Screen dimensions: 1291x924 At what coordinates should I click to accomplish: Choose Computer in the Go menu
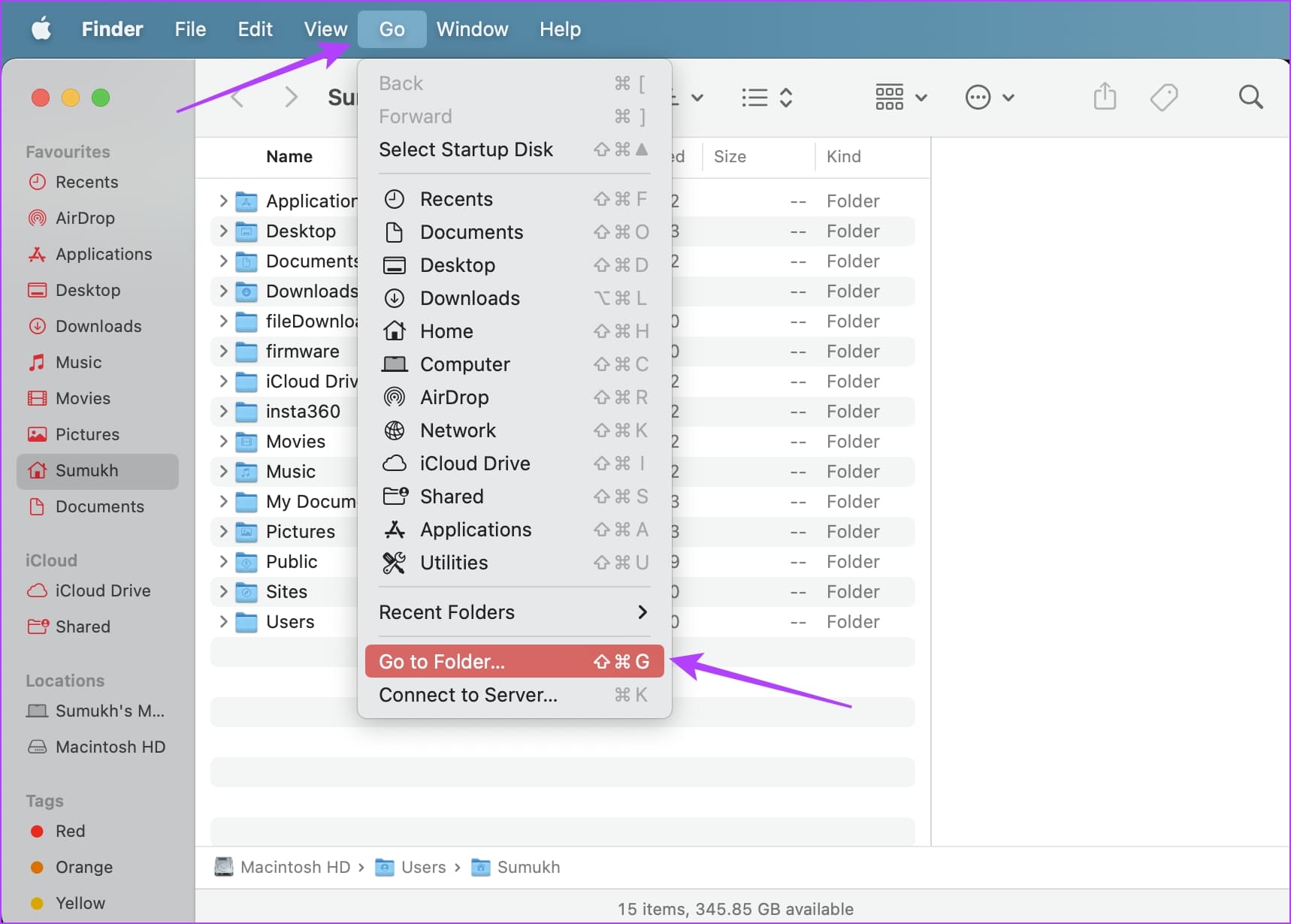click(514, 364)
